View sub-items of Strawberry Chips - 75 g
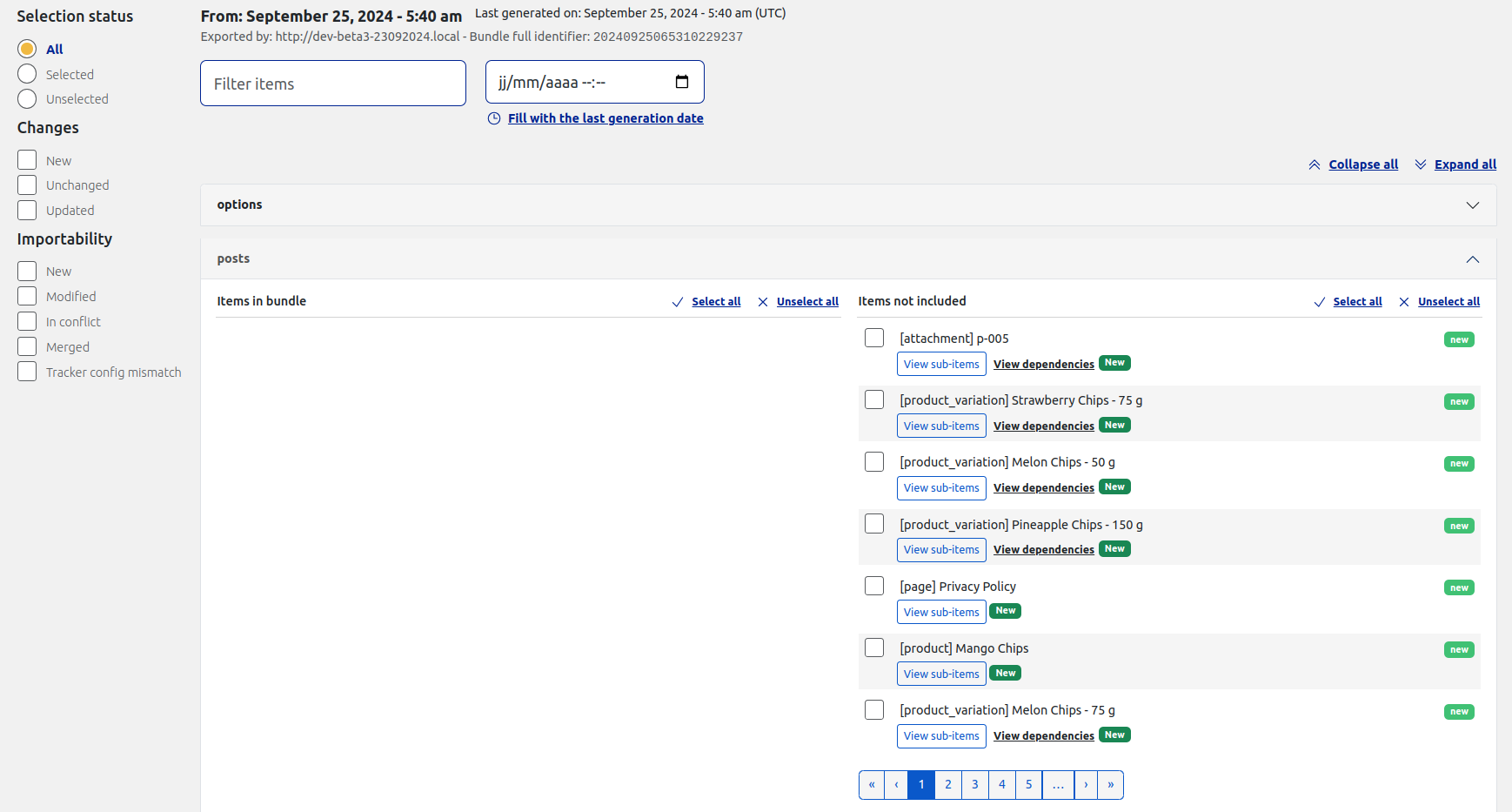Screen dimensions: 1512x812 [941, 426]
